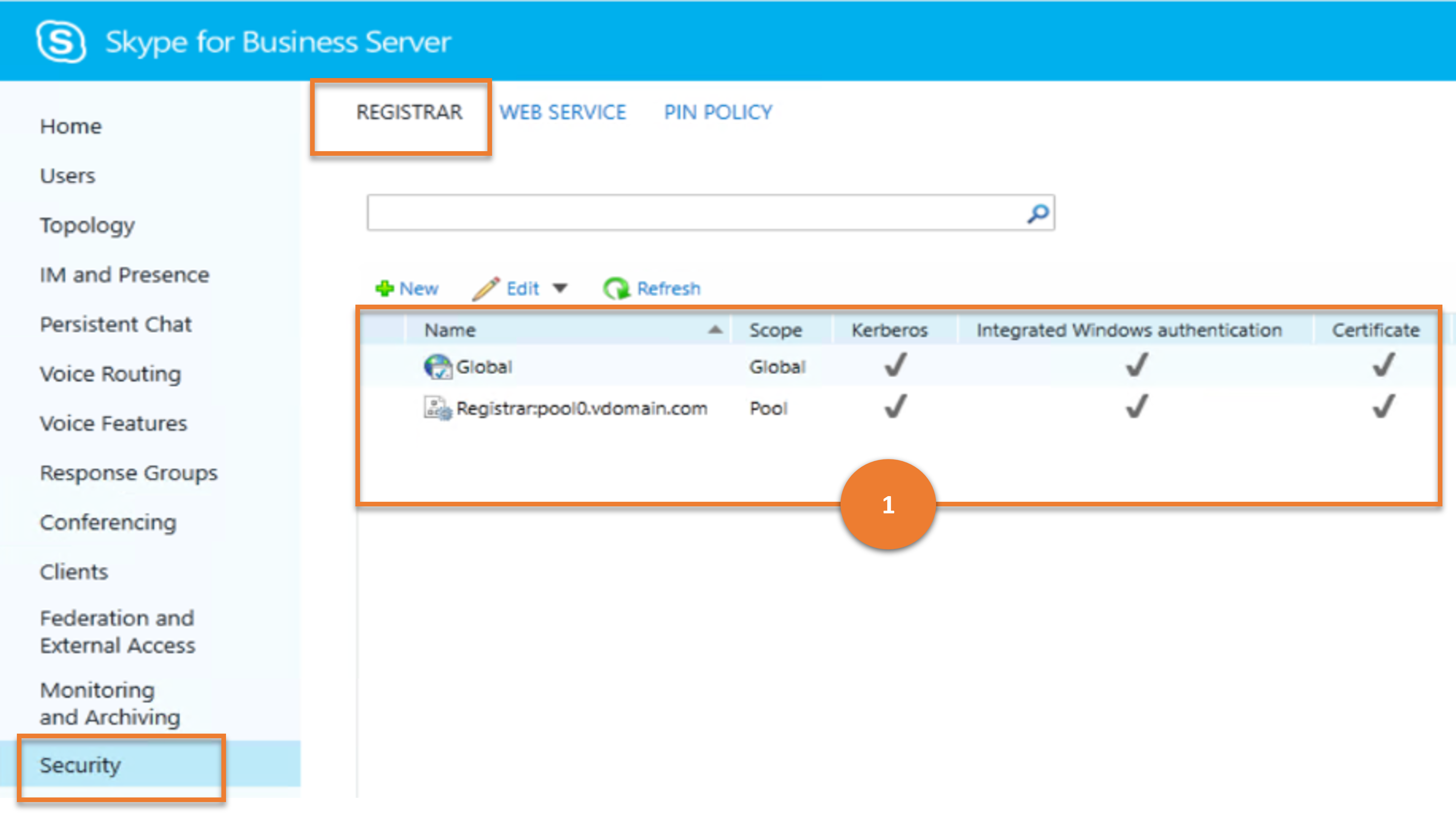The height and width of the screenshot is (813, 1456).
Task: Click the Edit button label
Action: tap(523, 289)
